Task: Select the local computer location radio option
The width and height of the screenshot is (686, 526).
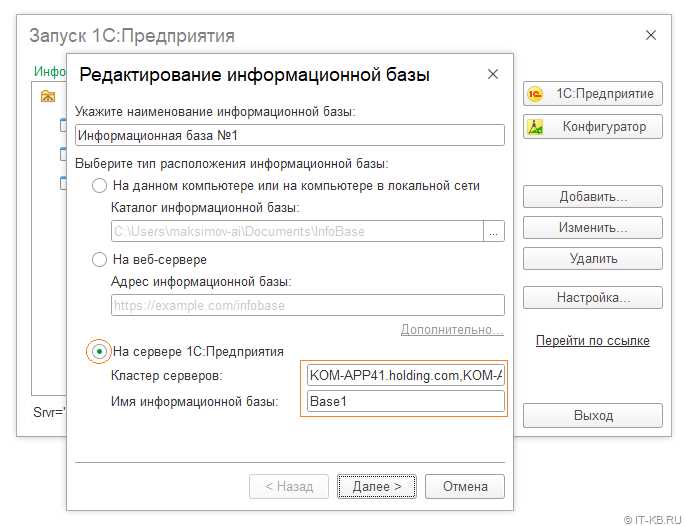Action: pyautogui.click(x=99, y=186)
